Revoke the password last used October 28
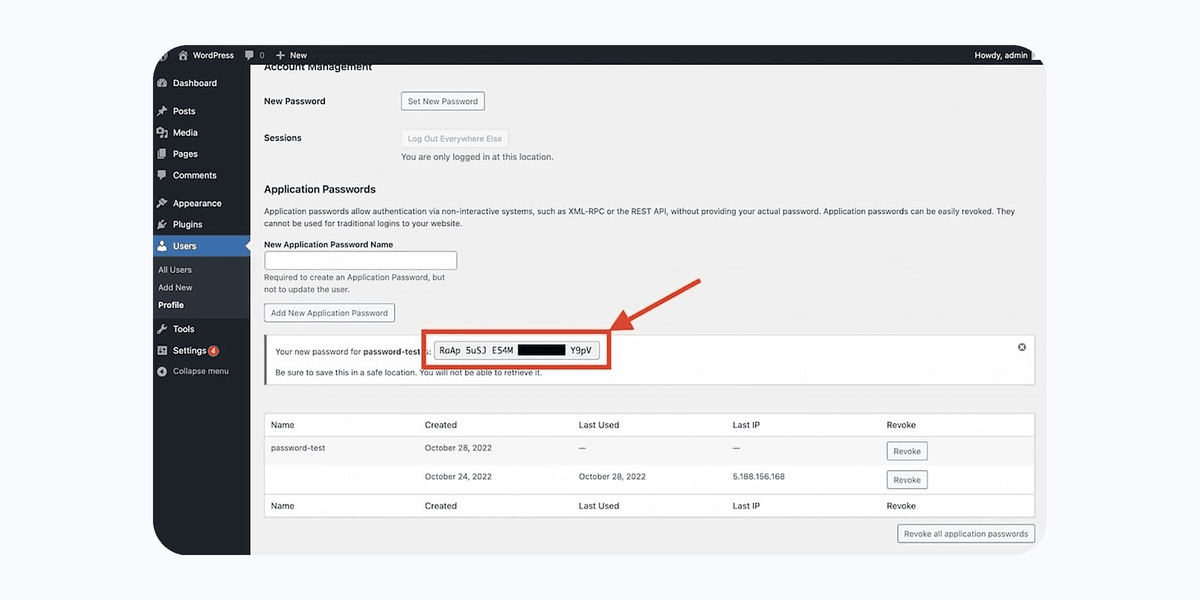Screen dimensions: 1200x600 (x=907, y=480)
